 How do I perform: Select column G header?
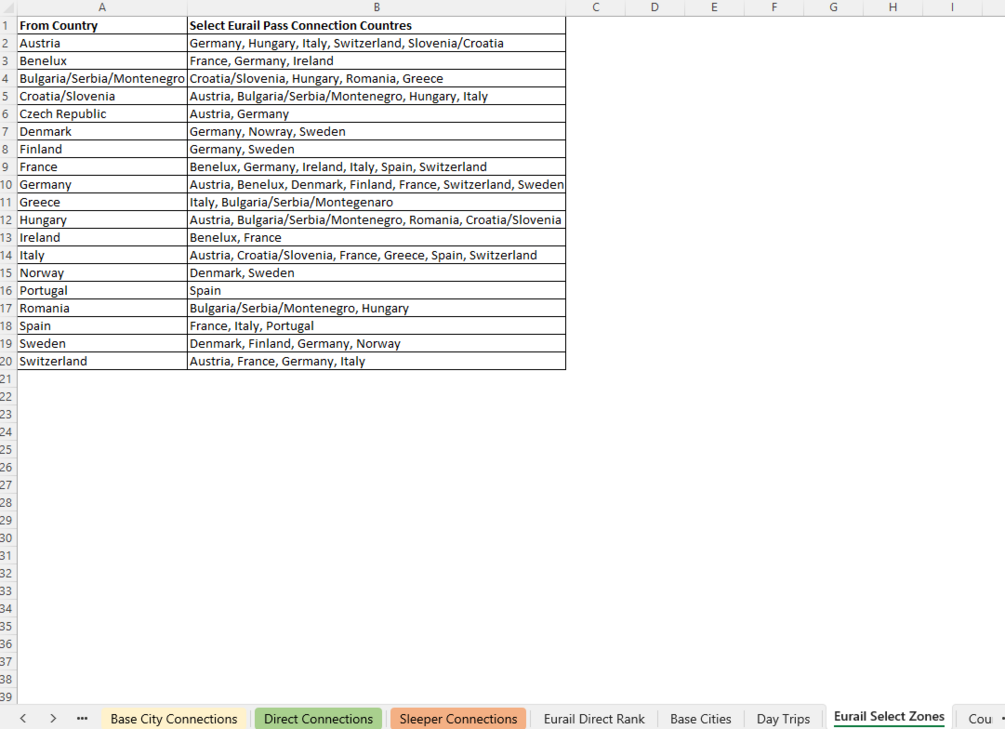[x=833, y=8]
